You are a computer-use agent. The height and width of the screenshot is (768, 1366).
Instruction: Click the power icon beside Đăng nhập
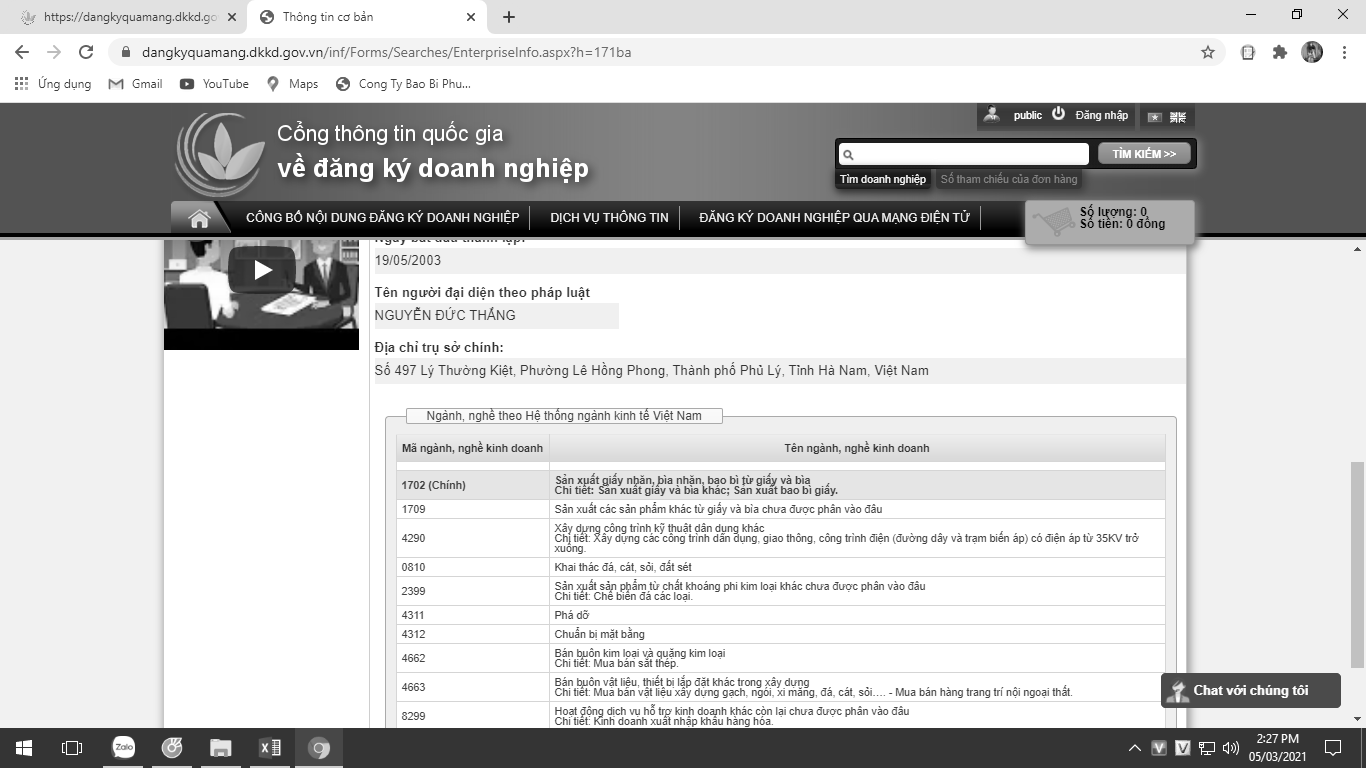(x=1058, y=114)
